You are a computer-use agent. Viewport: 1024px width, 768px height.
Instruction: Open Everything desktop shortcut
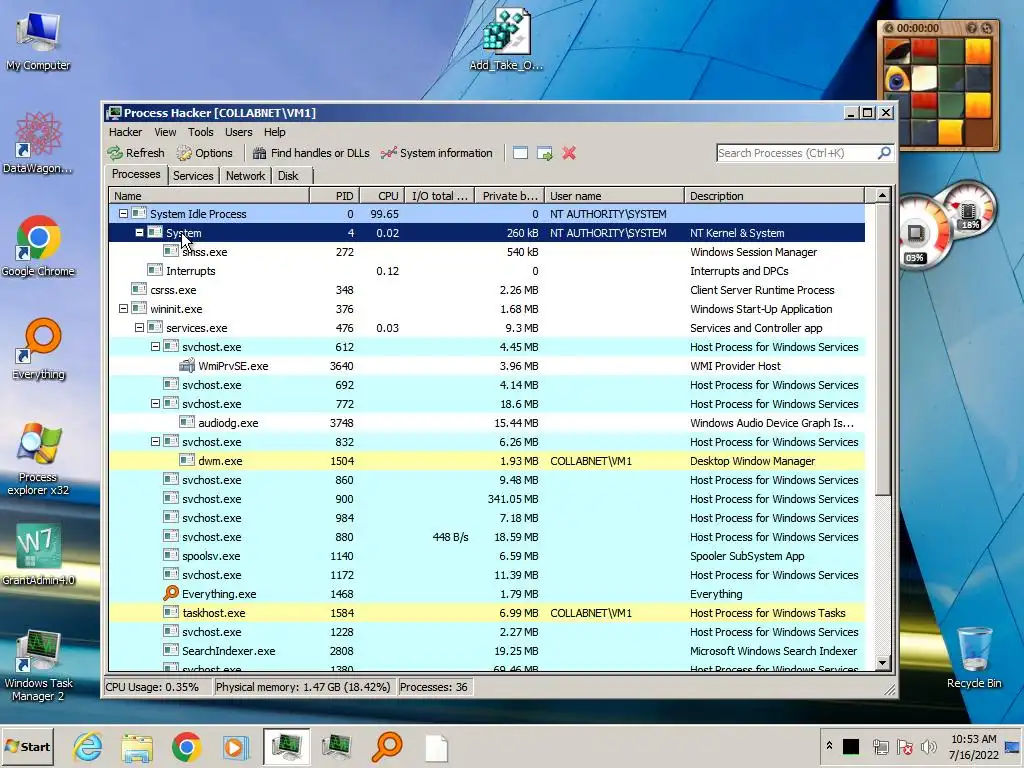pyautogui.click(x=39, y=349)
